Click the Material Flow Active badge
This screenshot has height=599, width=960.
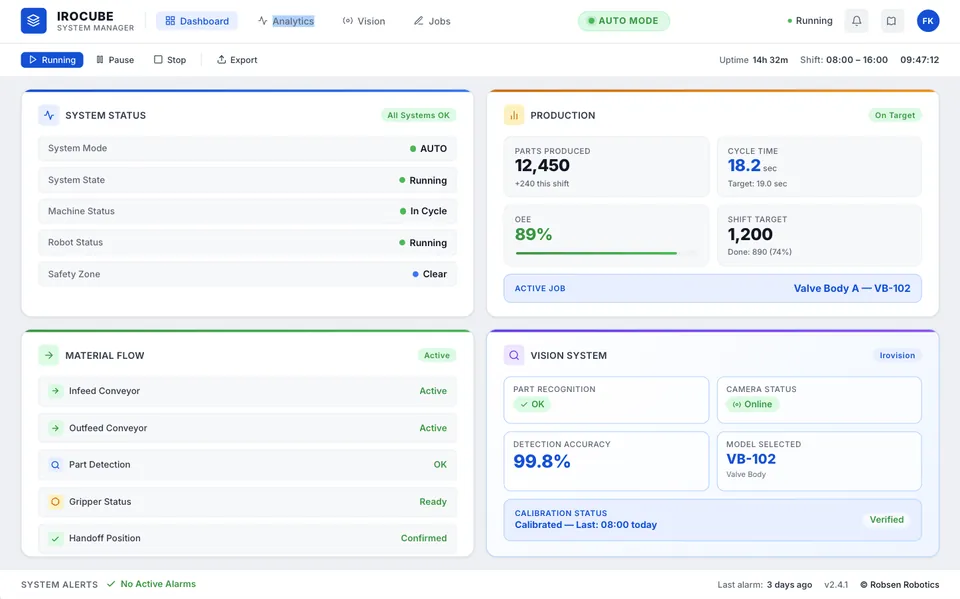click(x=437, y=355)
